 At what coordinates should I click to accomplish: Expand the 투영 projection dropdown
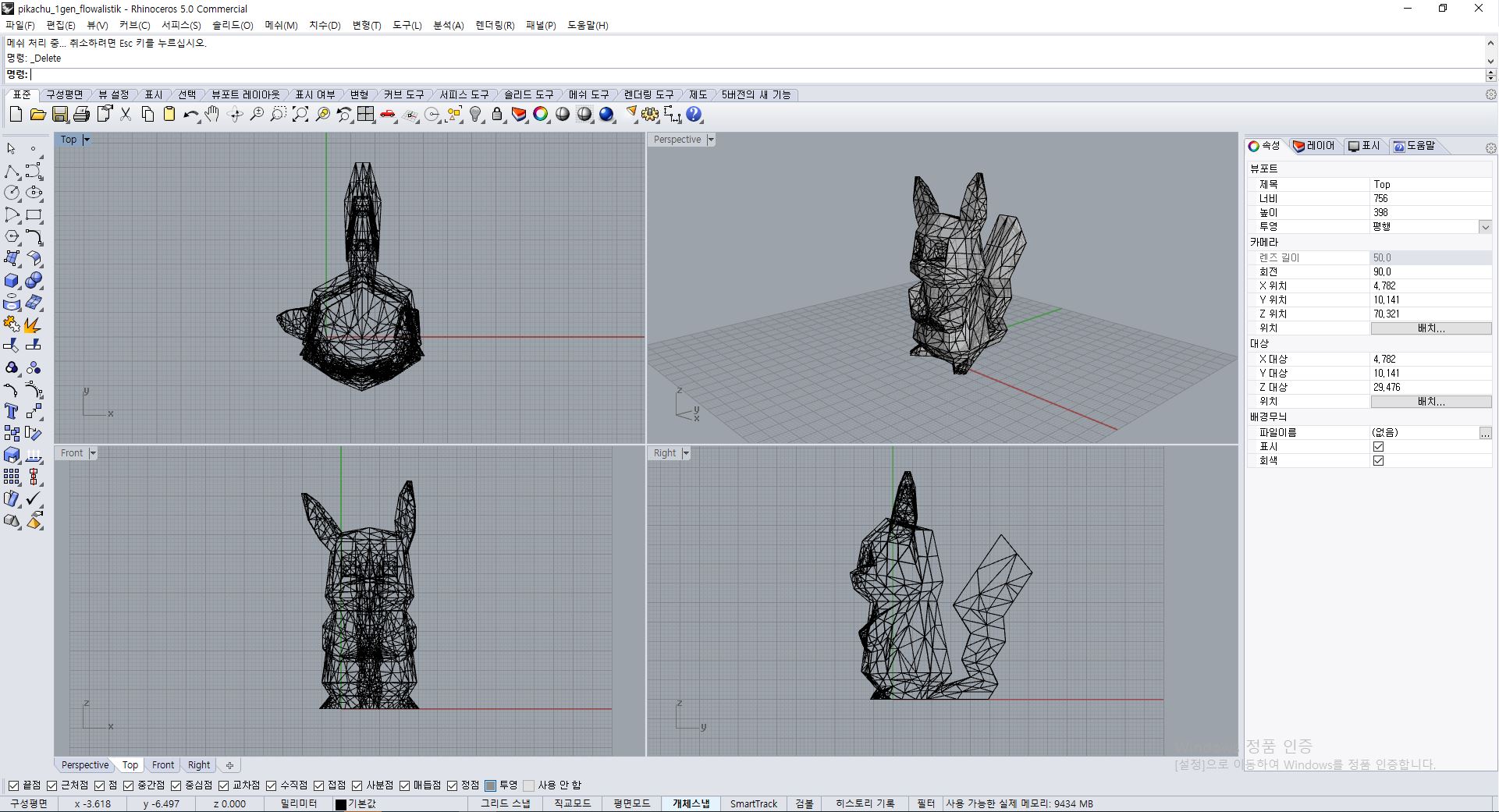pyautogui.click(x=1485, y=227)
